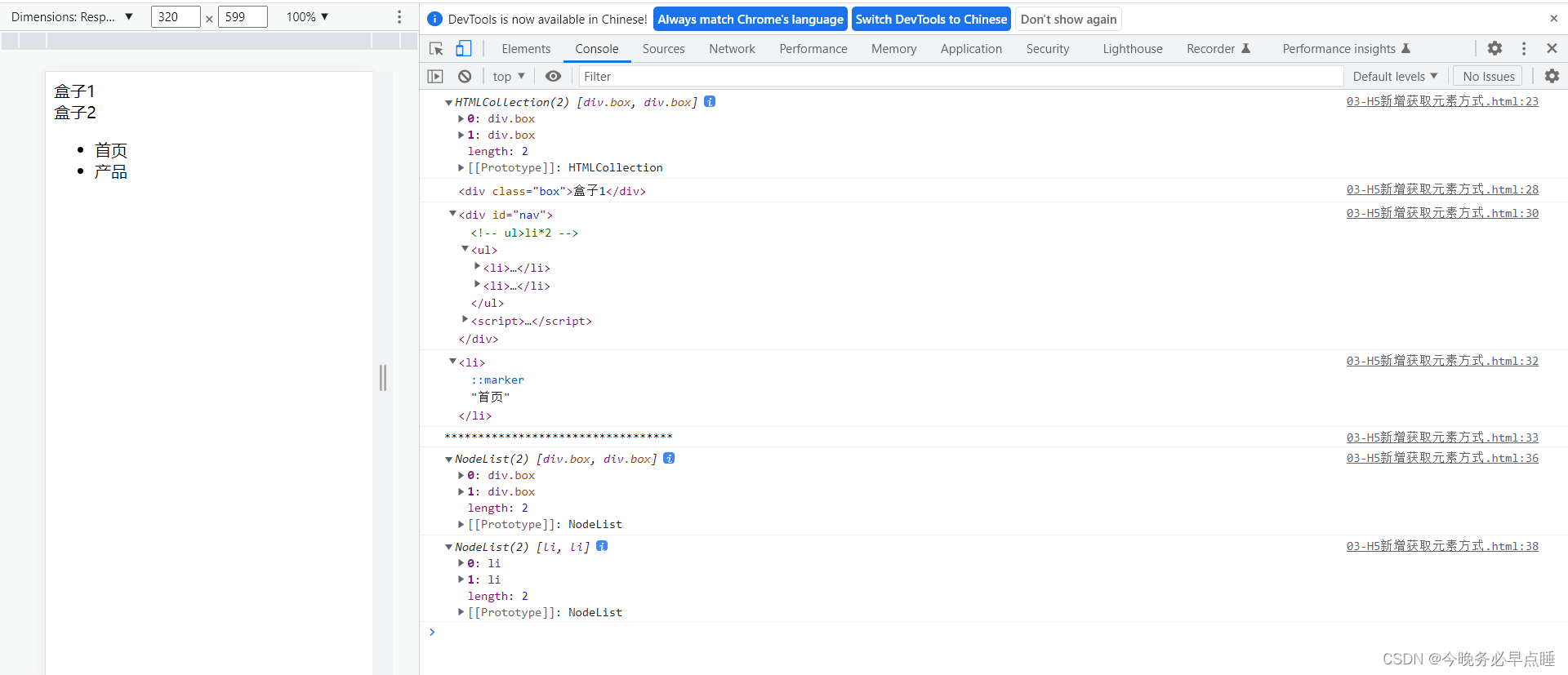Collapse the logged li element
The width and height of the screenshot is (1568, 675).
(x=452, y=362)
